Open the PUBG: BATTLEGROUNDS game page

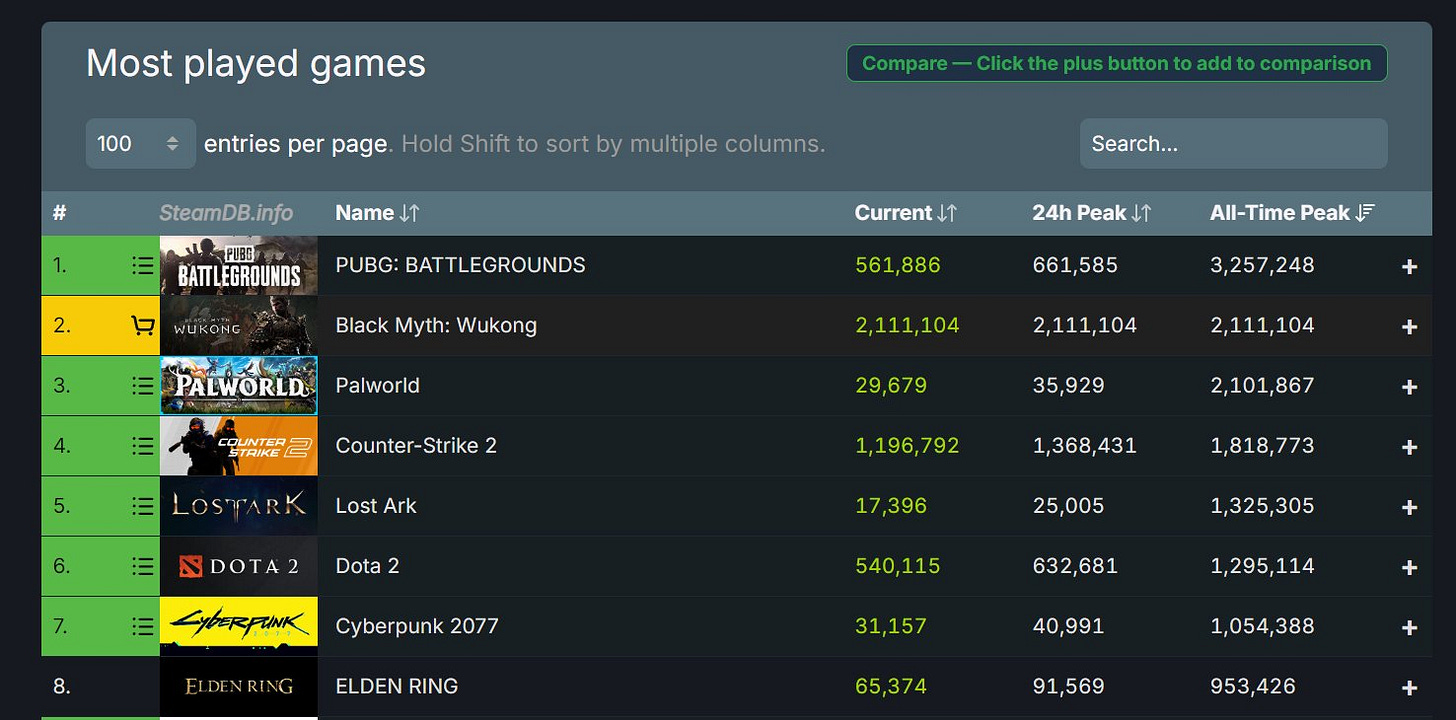click(460, 265)
